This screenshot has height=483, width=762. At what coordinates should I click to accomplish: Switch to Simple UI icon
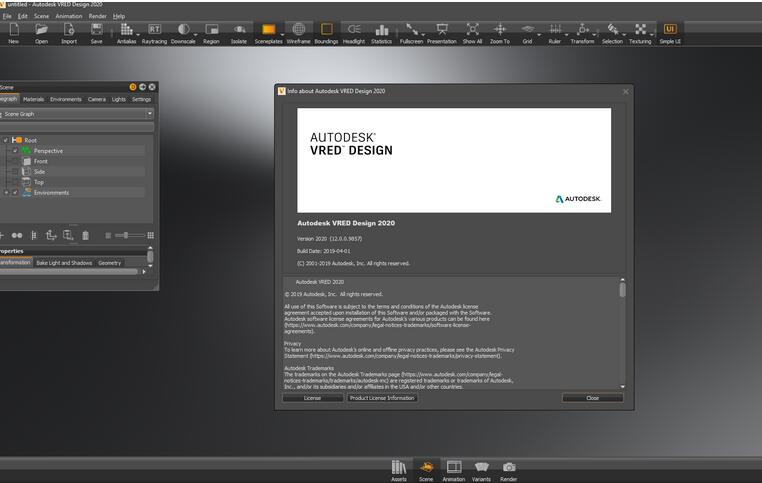(x=670, y=30)
